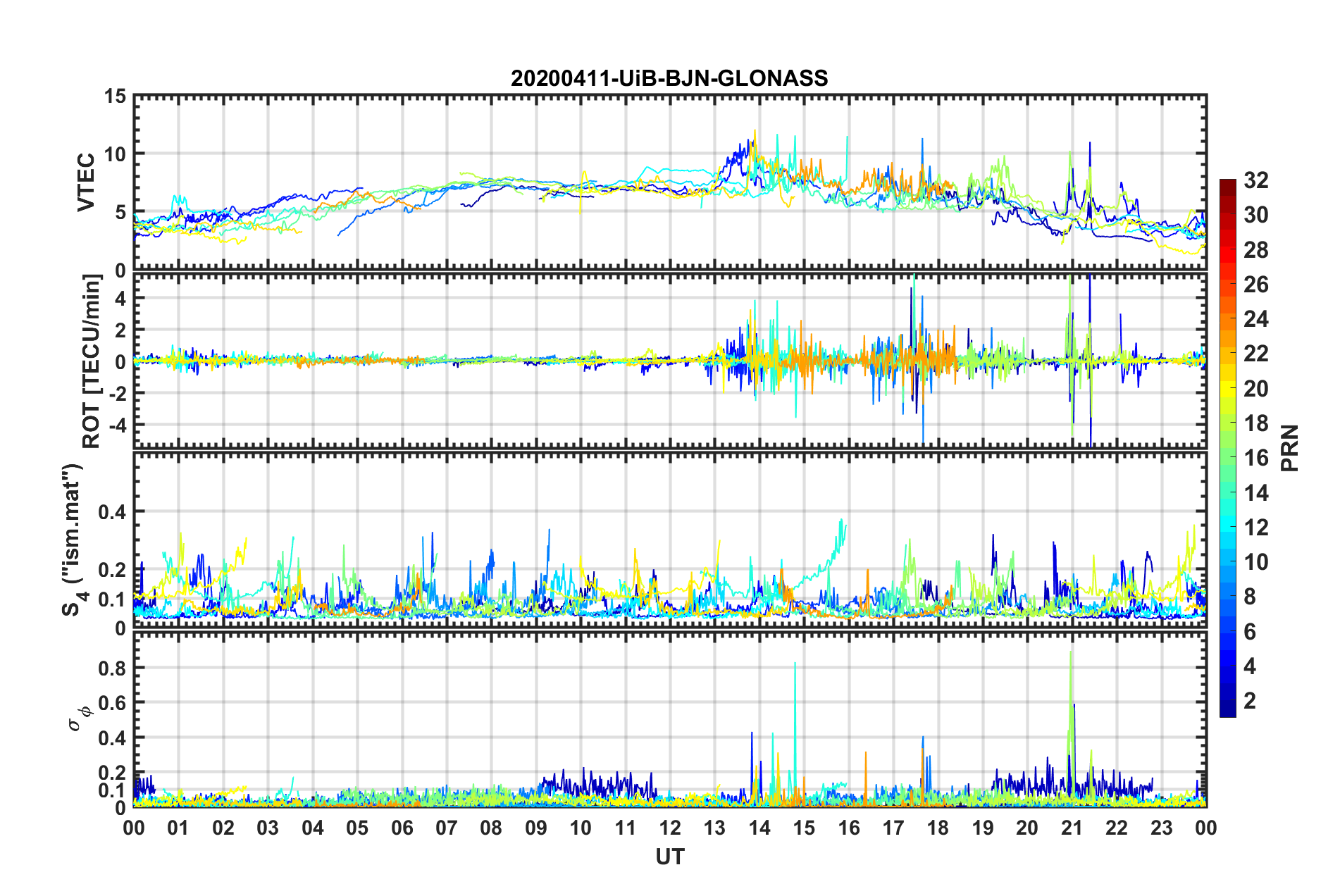Select the ROT [TECU/min] axis label
The height and width of the screenshot is (896, 1340).
point(92,361)
